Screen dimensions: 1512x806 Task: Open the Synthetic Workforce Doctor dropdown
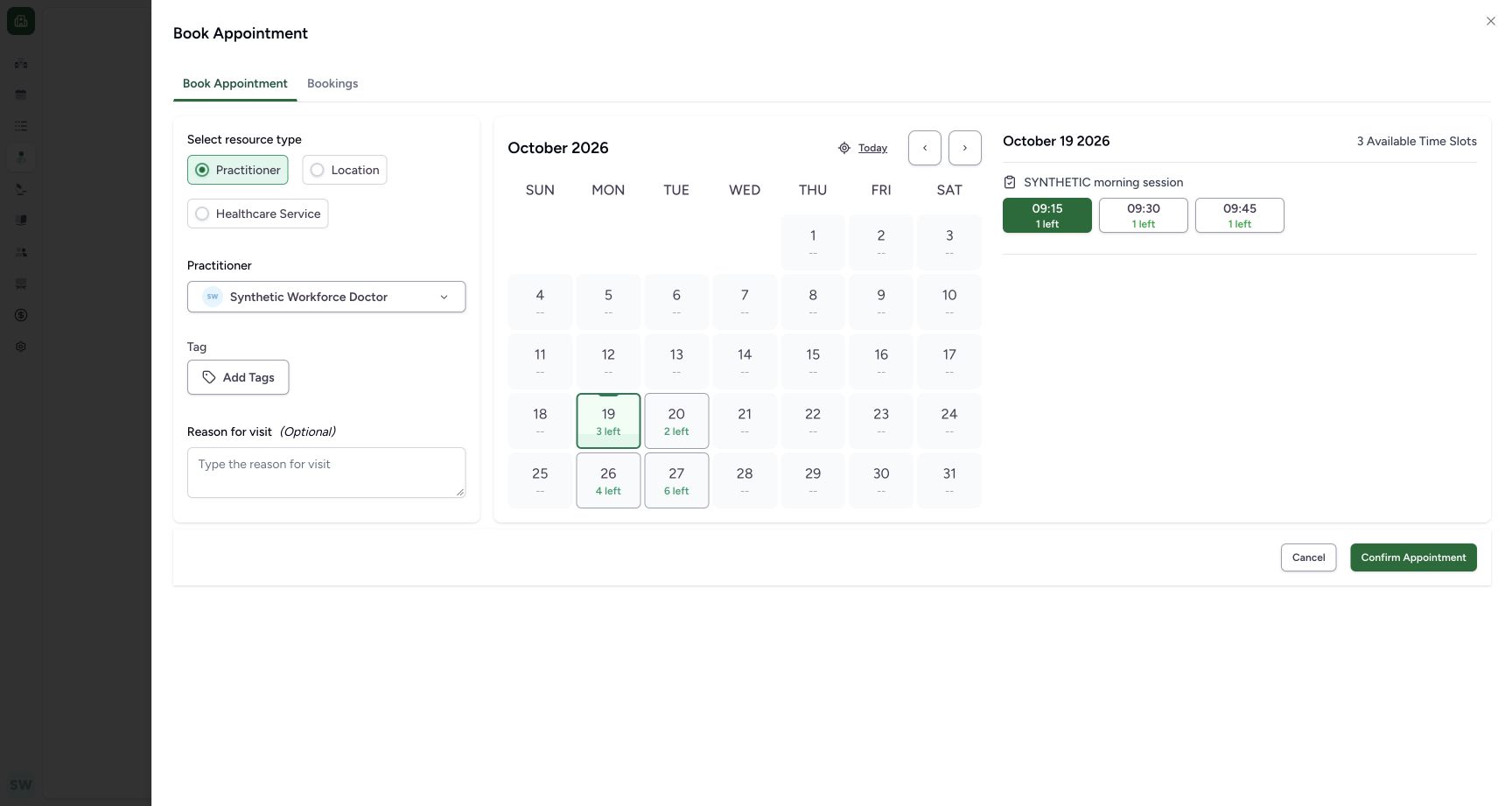pos(326,297)
